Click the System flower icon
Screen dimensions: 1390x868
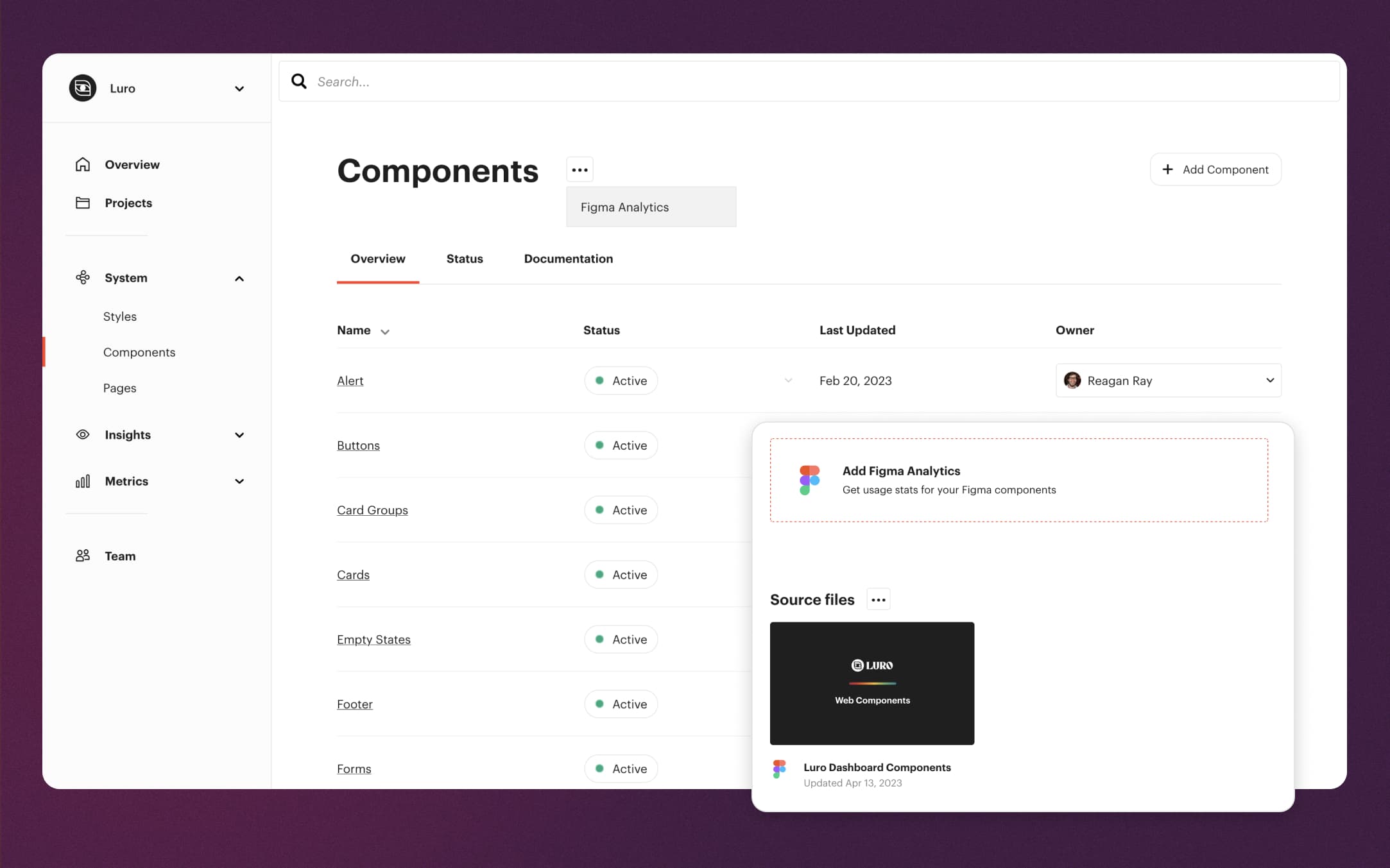[x=83, y=277]
